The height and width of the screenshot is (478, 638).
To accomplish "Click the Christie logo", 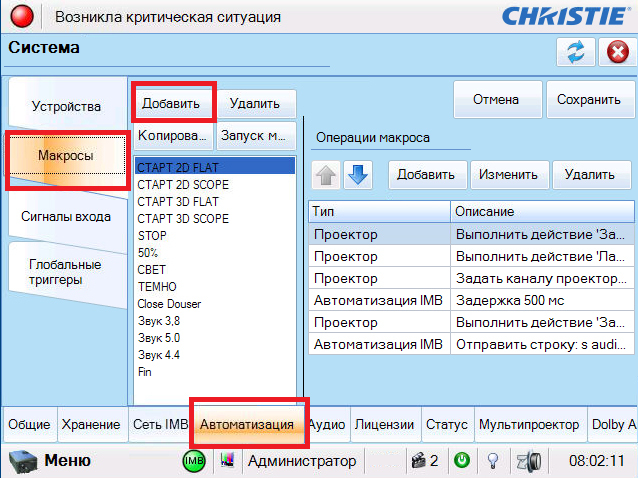I will pyautogui.click(x=567, y=17).
